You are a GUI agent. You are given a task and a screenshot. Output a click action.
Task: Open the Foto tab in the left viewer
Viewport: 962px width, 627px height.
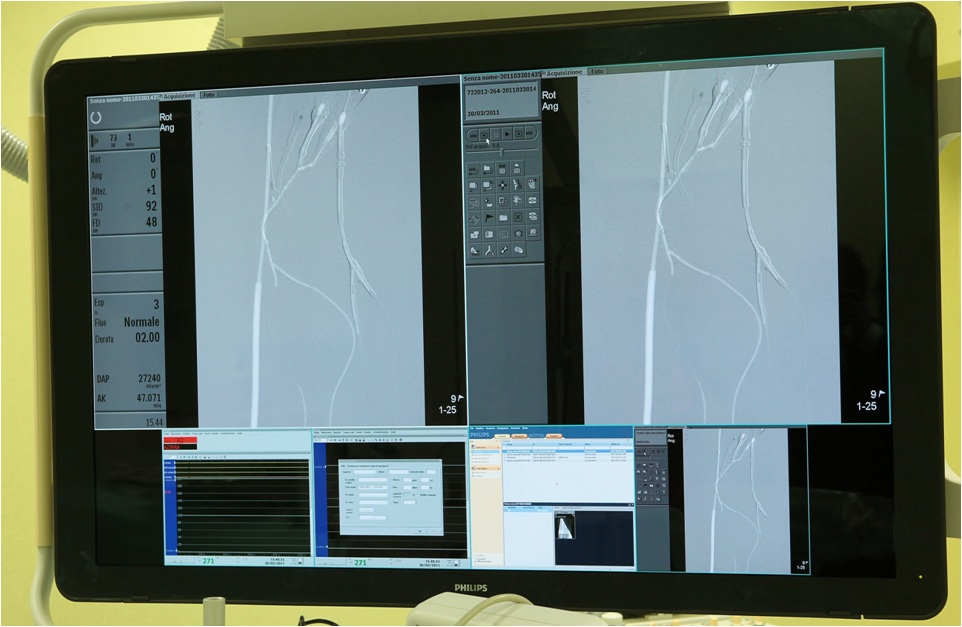[x=209, y=95]
